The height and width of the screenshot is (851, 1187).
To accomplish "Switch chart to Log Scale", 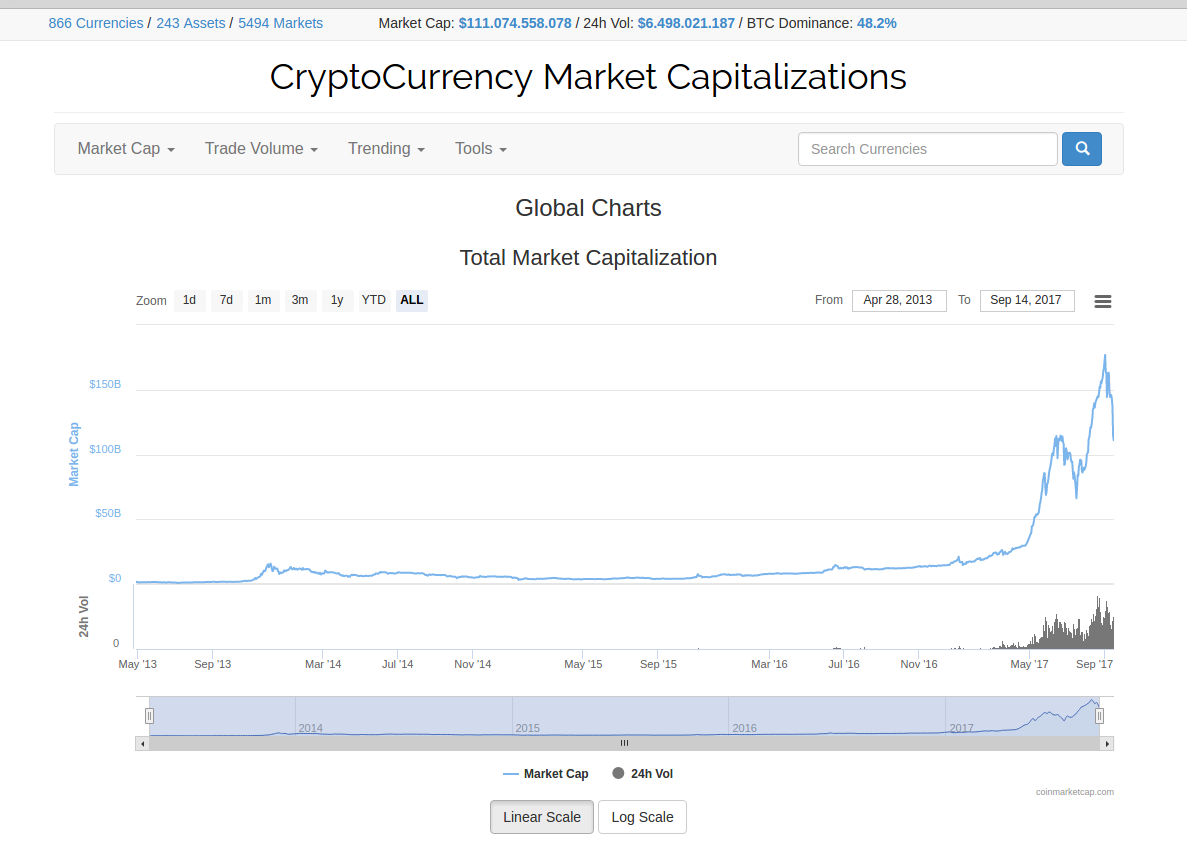I will tap(642, 817).
